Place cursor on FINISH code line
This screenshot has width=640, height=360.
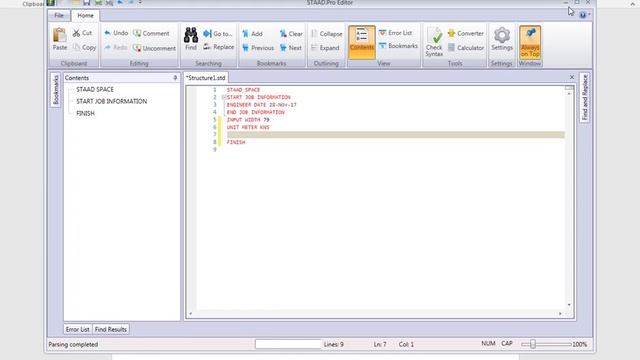coord(236,142)
